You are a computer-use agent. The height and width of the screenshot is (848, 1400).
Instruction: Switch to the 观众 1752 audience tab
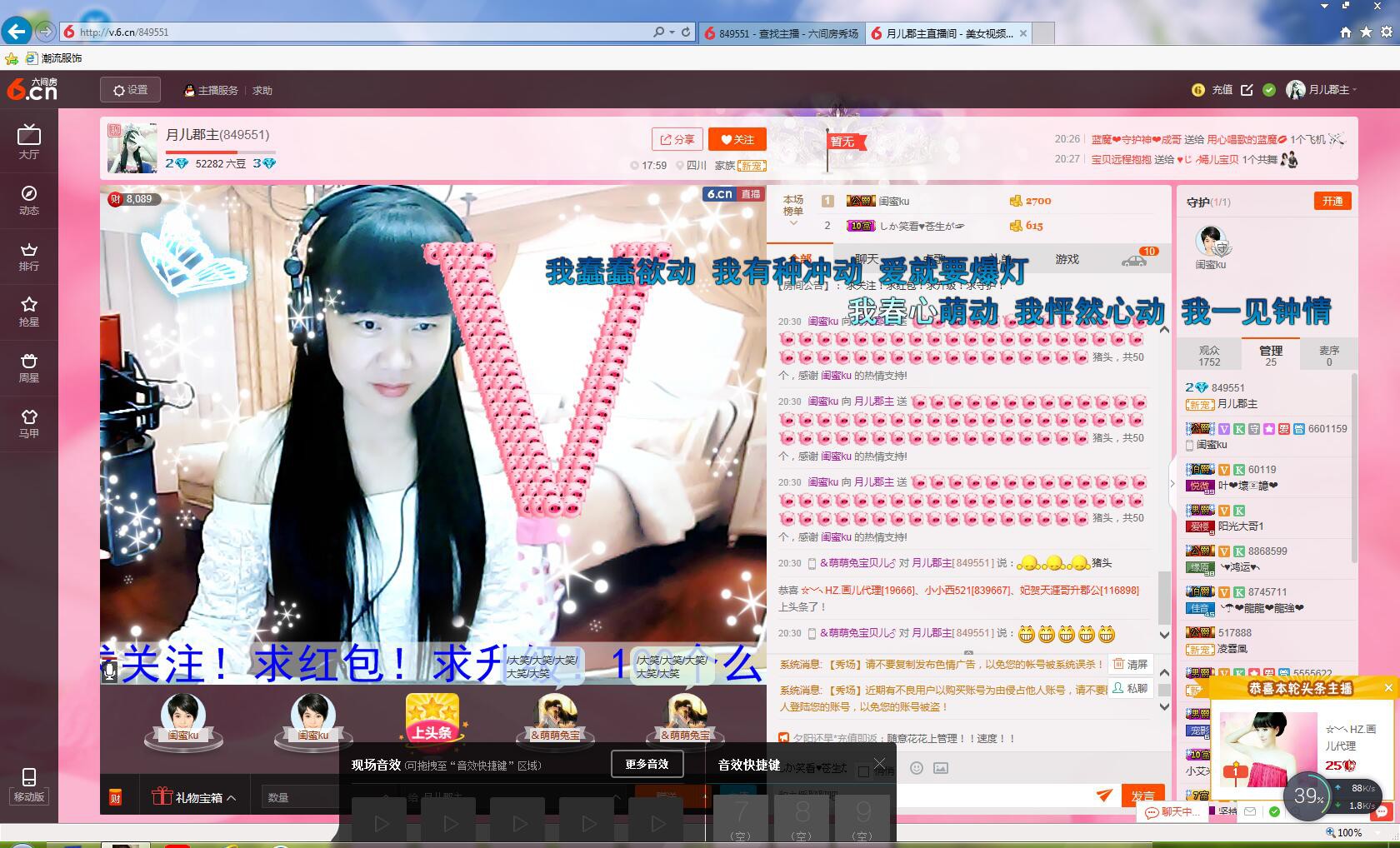coord(1209,356)
